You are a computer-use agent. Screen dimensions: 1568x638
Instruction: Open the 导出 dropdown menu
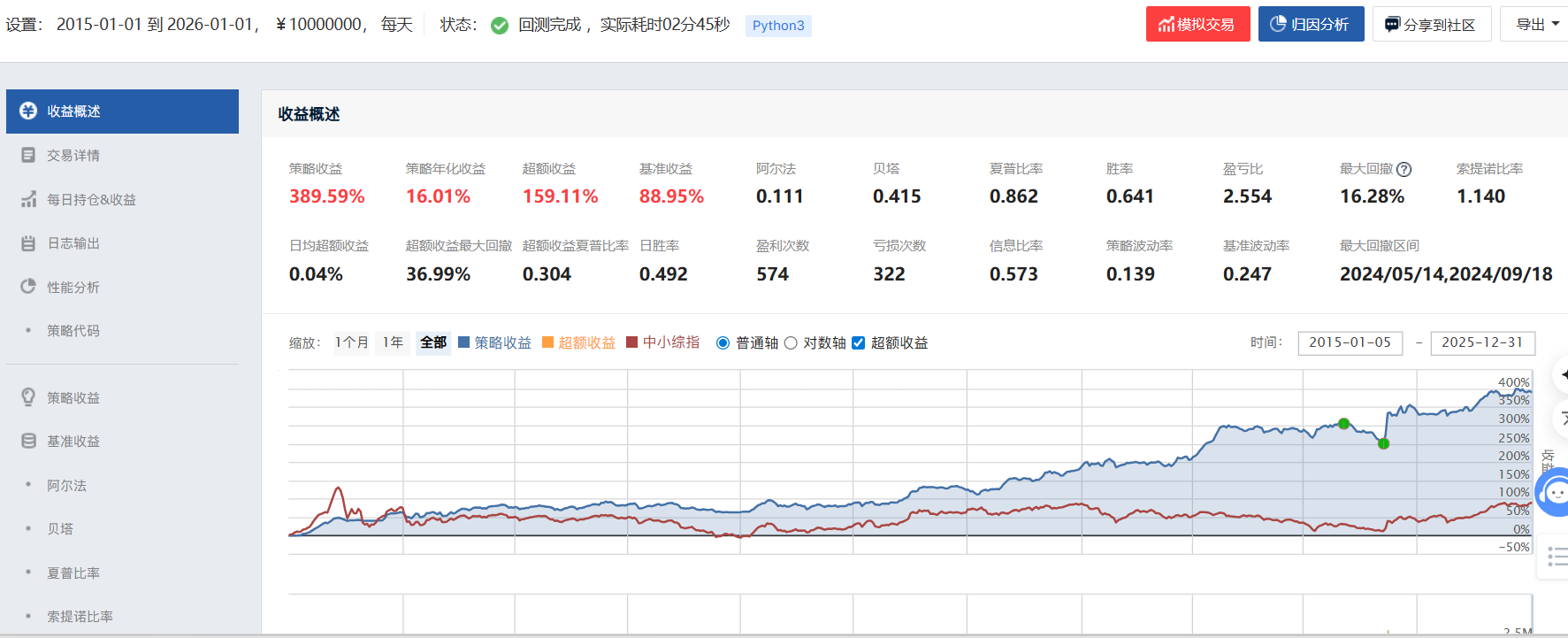[x=1537, y=24]
